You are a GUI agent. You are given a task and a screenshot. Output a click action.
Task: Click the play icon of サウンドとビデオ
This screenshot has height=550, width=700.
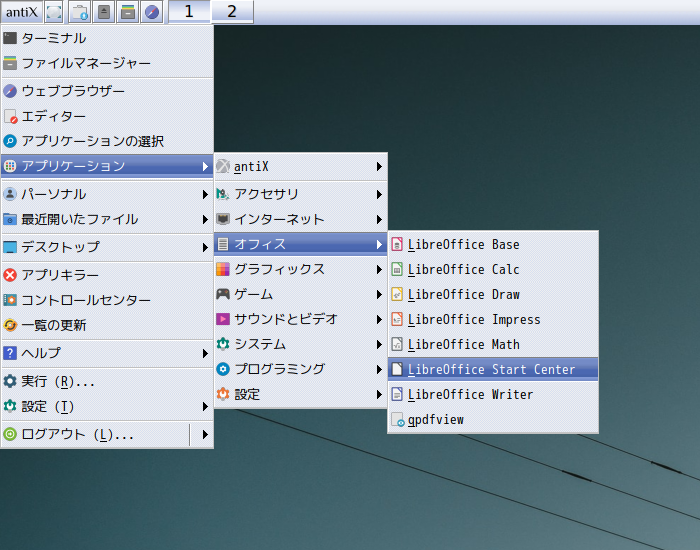223,319
